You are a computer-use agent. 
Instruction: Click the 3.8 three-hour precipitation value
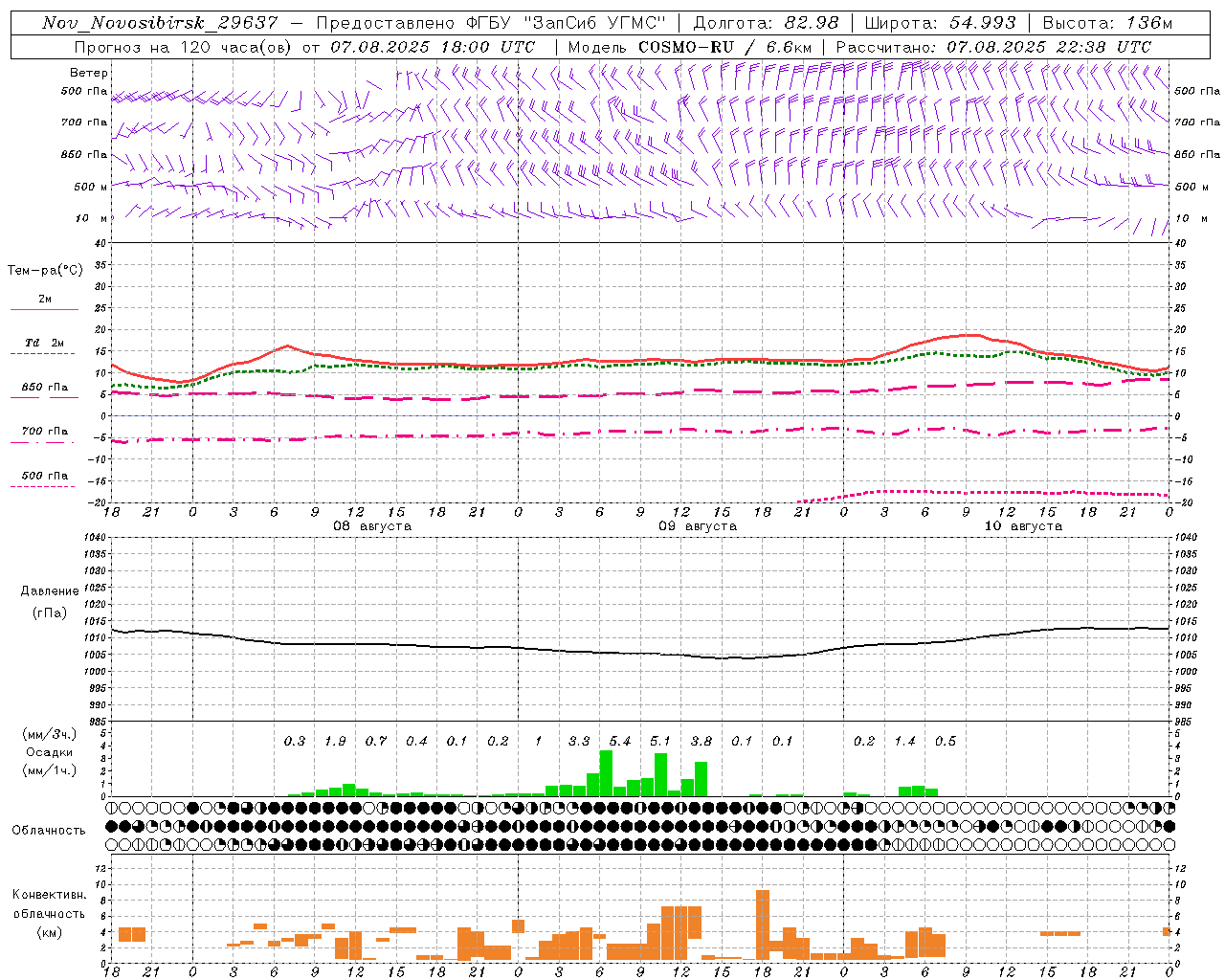(702, 741)
